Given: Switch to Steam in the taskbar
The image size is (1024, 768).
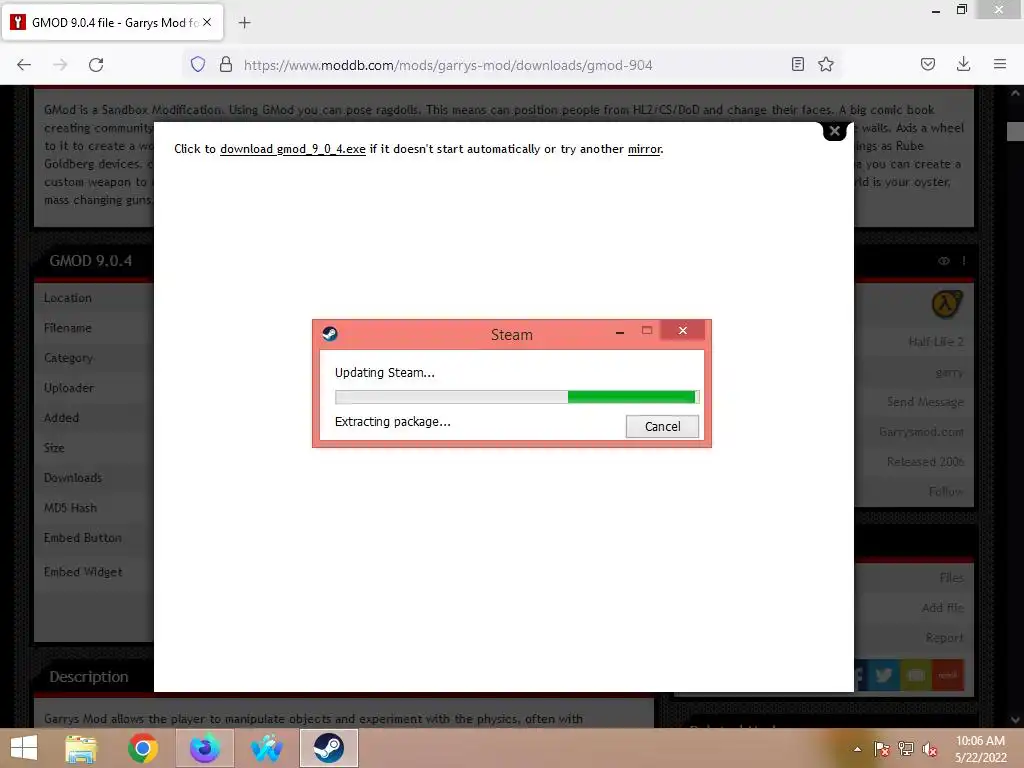Looking at the screenshot, I should tap(328, 748).
